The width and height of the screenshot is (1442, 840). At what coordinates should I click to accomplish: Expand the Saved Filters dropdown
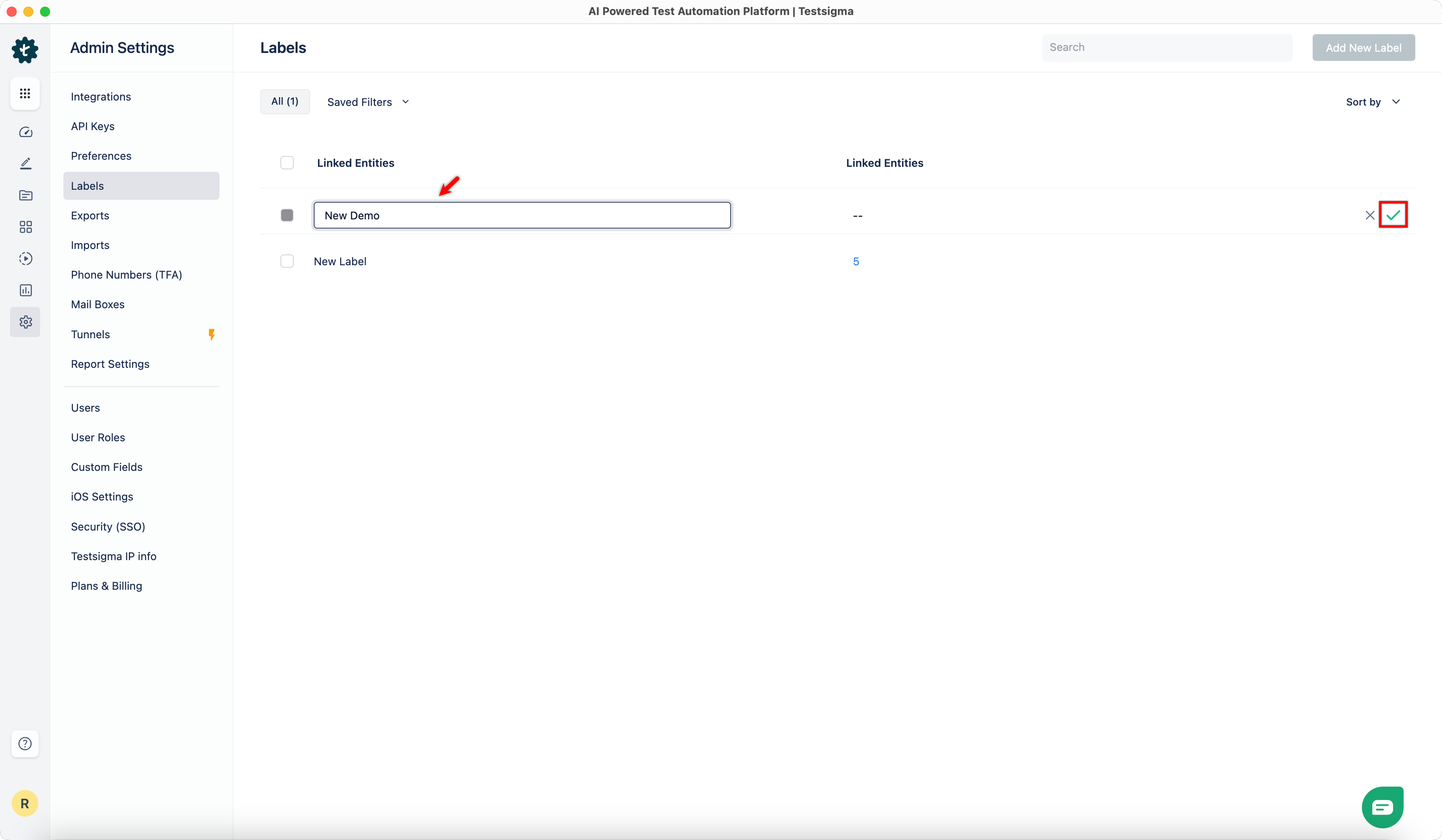pos(367,102)
